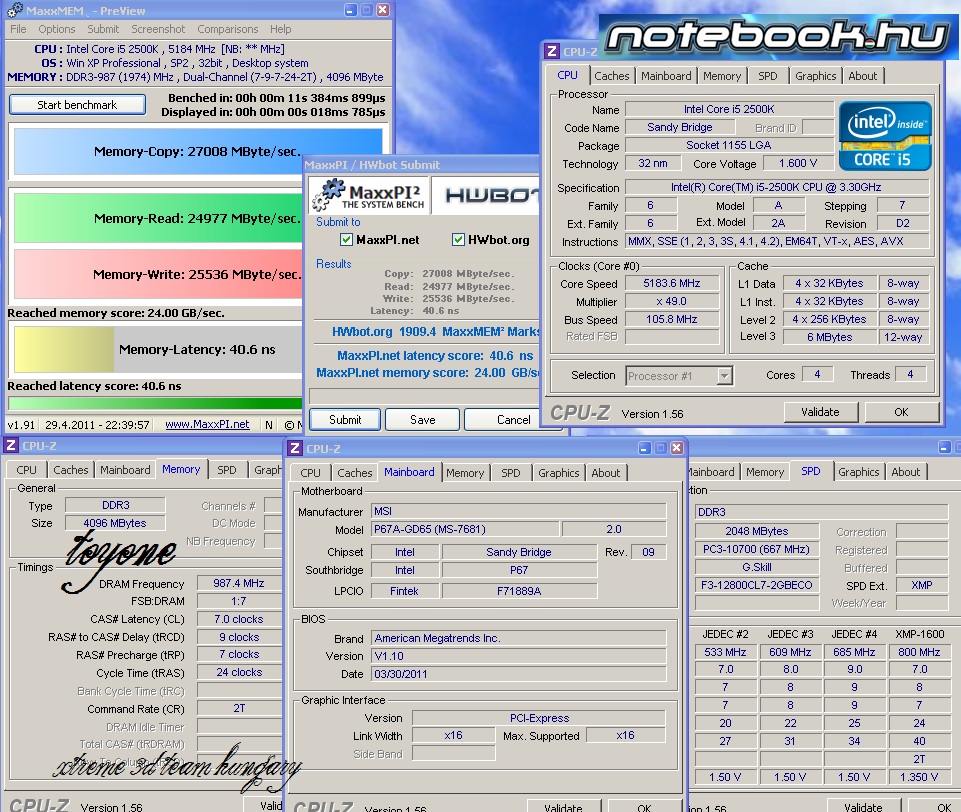961x812 pixels.
Task: Uncheck the HWbot.org submit checkbox
Action: coord(458,240)
